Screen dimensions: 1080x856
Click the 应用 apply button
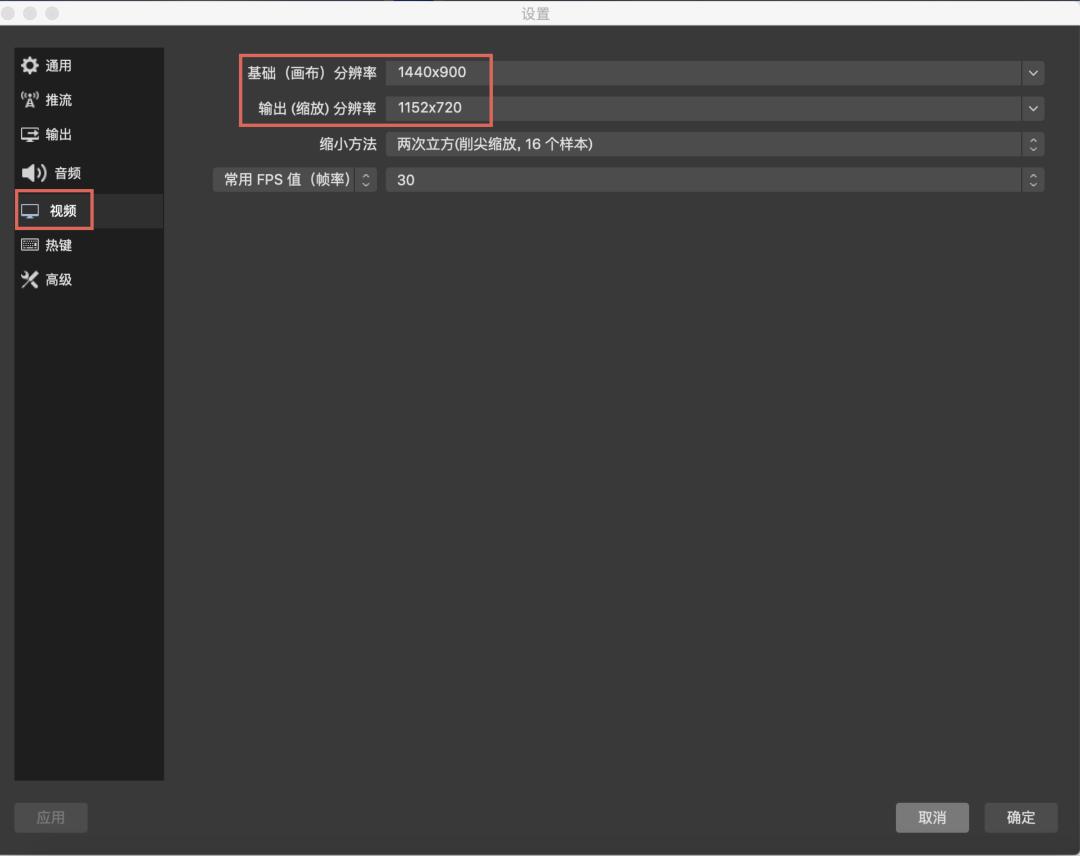pyautogui.click(x=50, y=817)
